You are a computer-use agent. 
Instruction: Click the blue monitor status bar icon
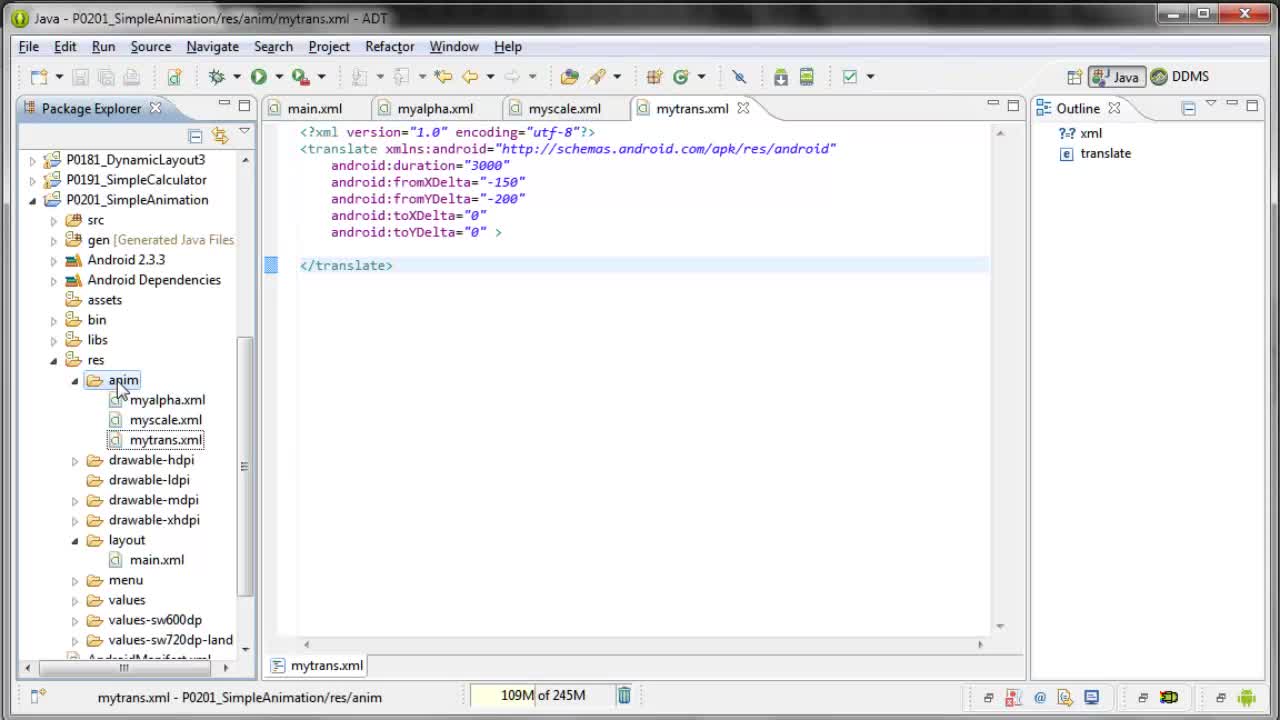tap(1091, 697)
